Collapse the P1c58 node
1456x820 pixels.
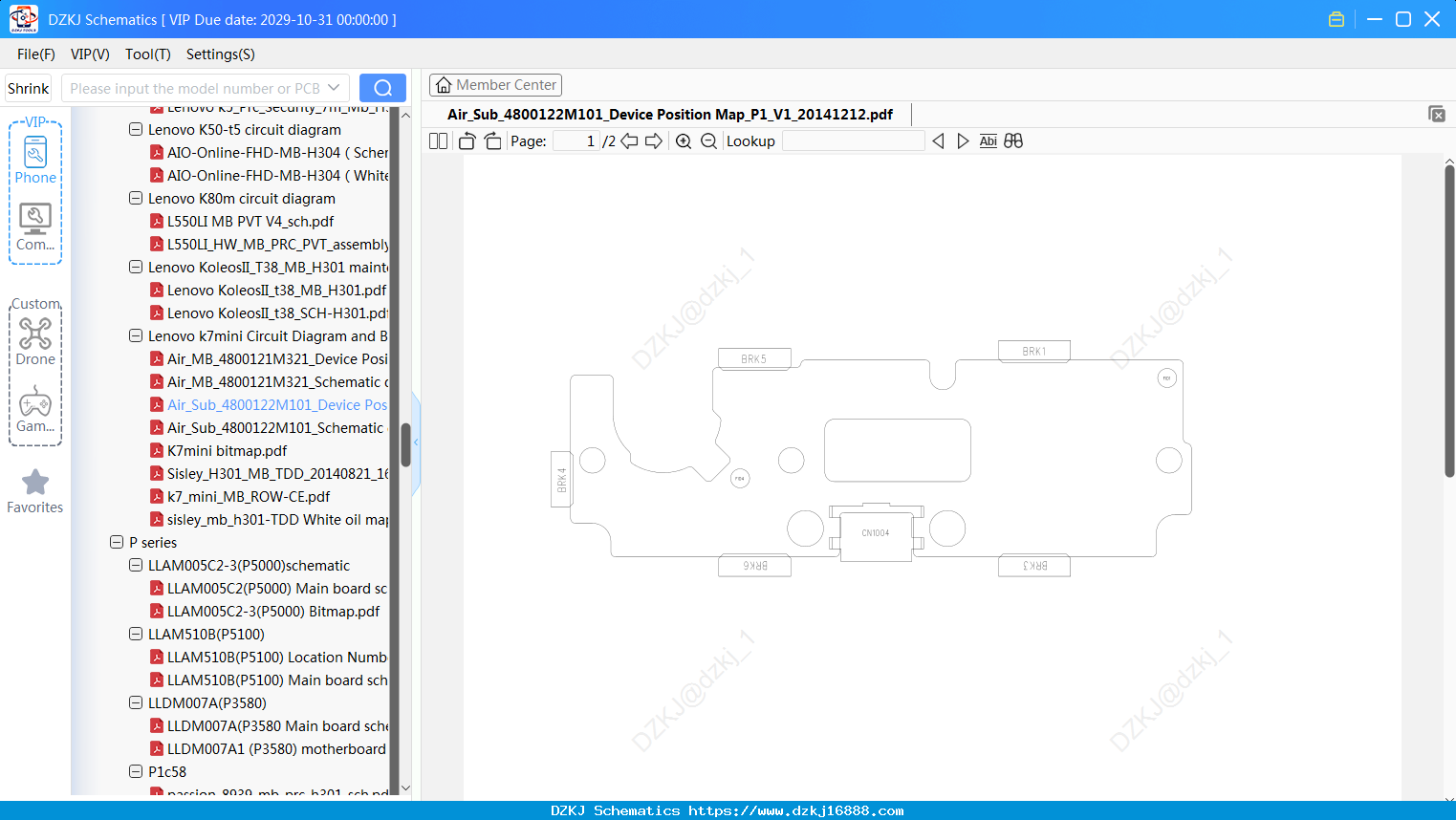(x=136, y=771)
